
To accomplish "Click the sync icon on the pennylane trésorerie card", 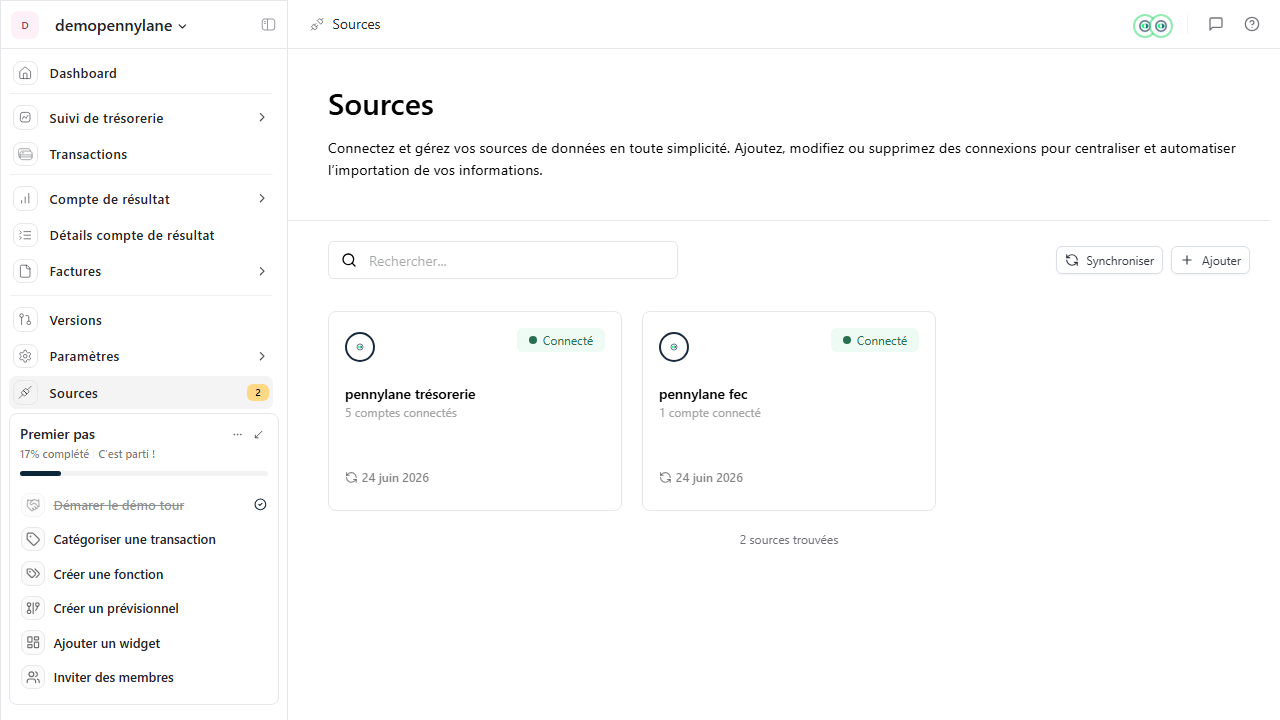I will pos(351,478).
